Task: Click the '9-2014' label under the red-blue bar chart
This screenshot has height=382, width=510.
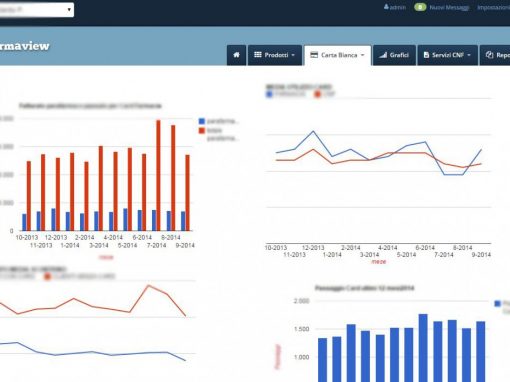Action: click(x=185, y=245)
